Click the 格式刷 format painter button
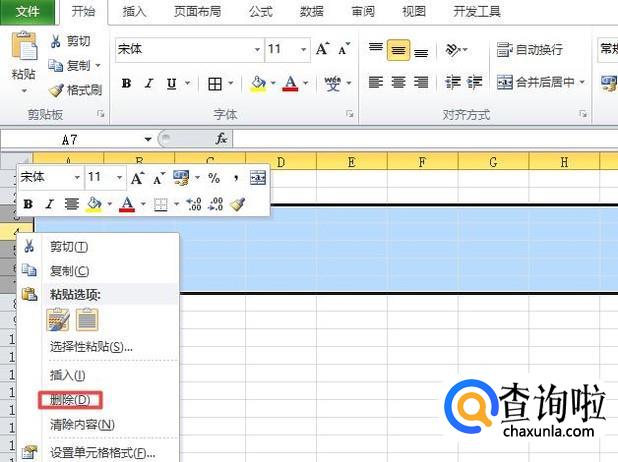 pos(75,90)
